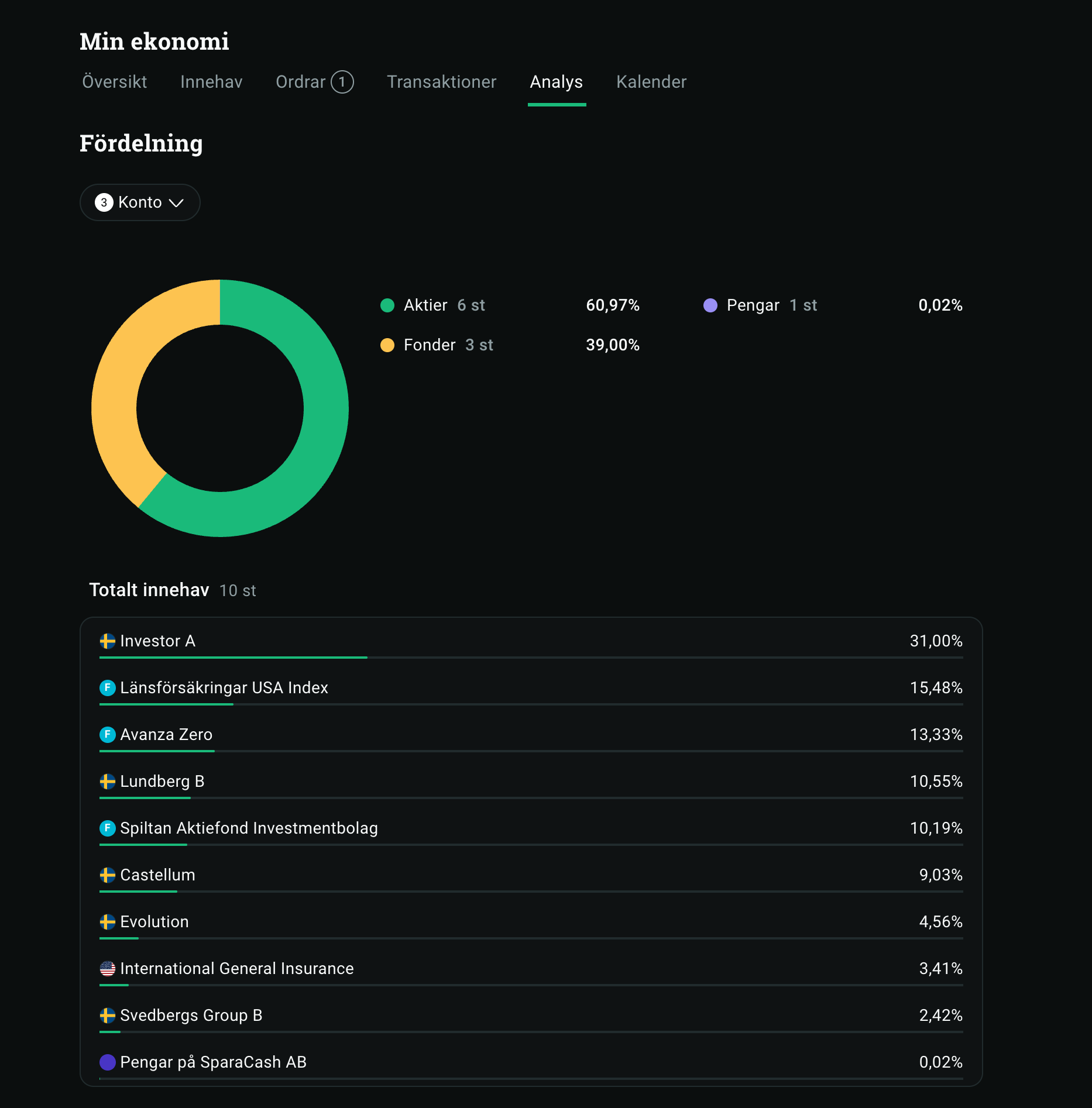Click the Swedish flag icon beside Svedbergs Group B
This screenshot has width=1092, height=1108.
point(108,1016)
